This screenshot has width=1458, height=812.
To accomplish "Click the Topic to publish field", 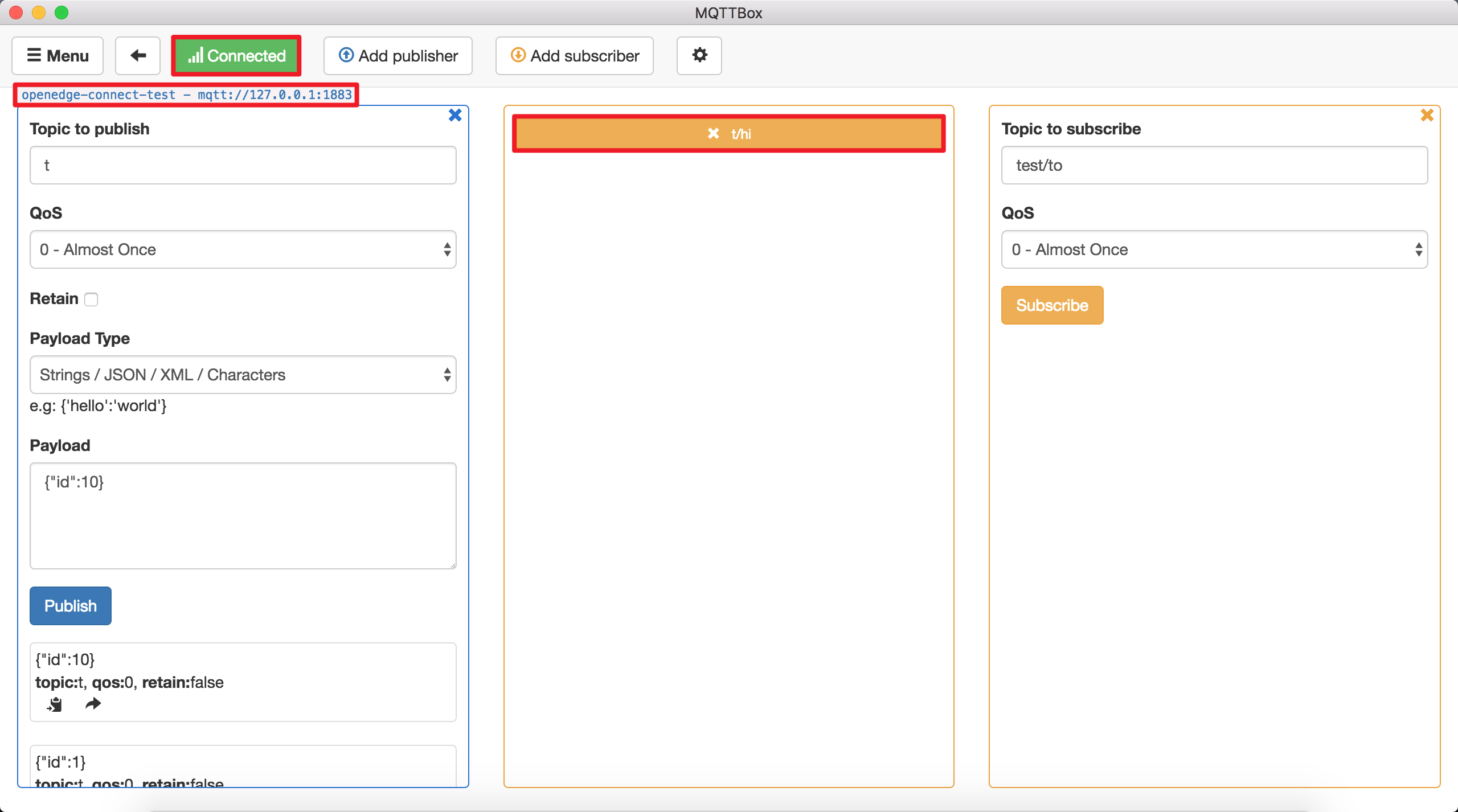I will pos(243,165).
